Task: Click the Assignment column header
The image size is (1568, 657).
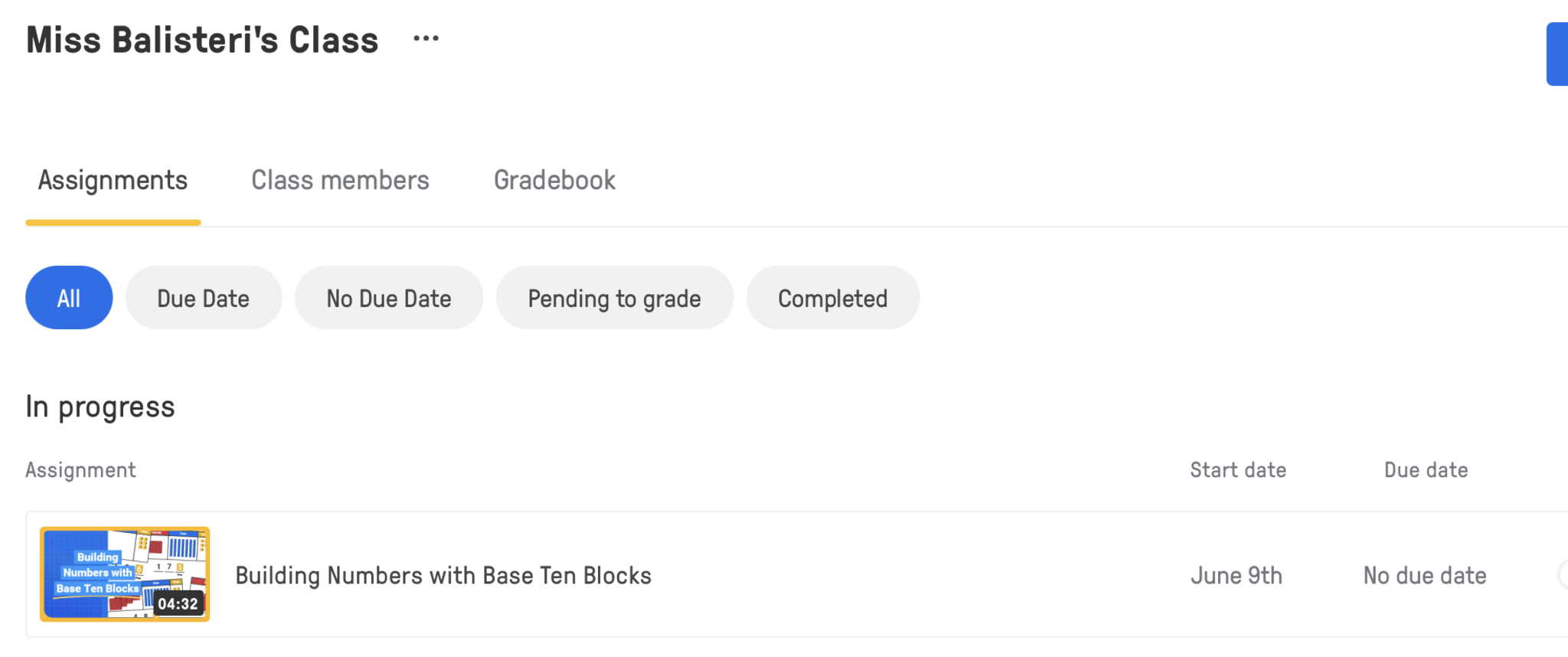Action: point(80,470)
